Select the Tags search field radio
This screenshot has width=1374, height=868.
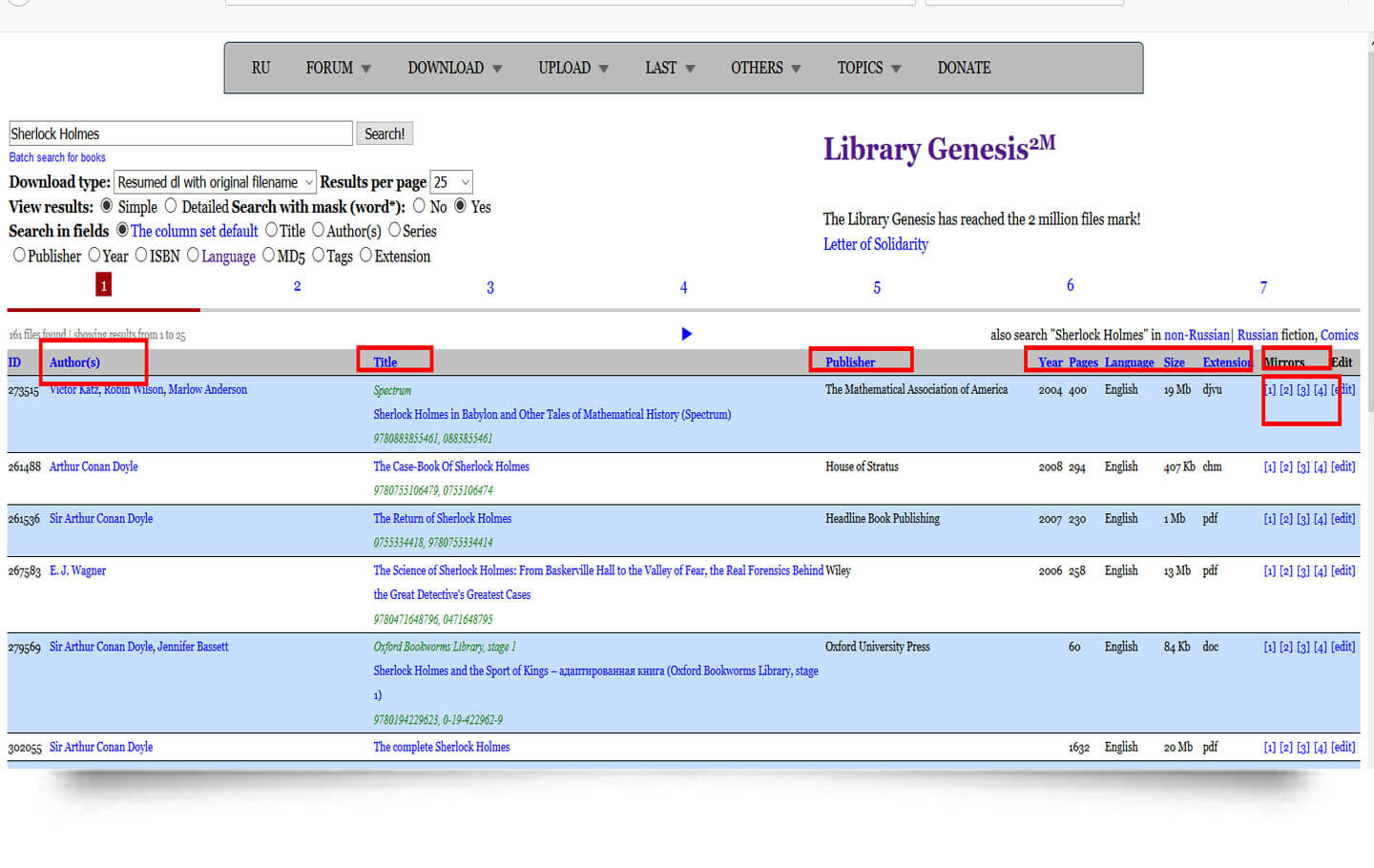click(318, 255)
